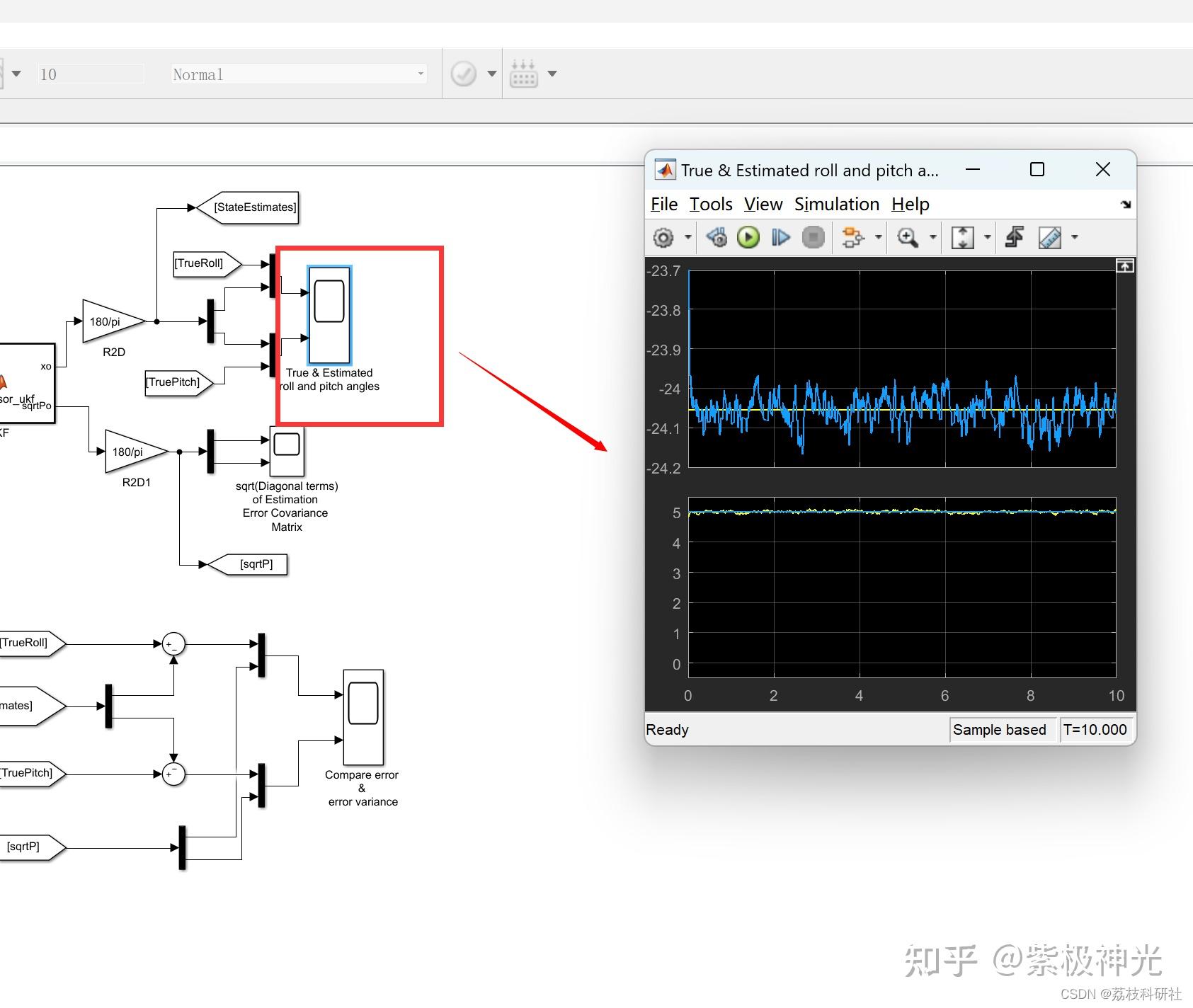Select the lower sum block after TruePitch

(x=173, y=774)
